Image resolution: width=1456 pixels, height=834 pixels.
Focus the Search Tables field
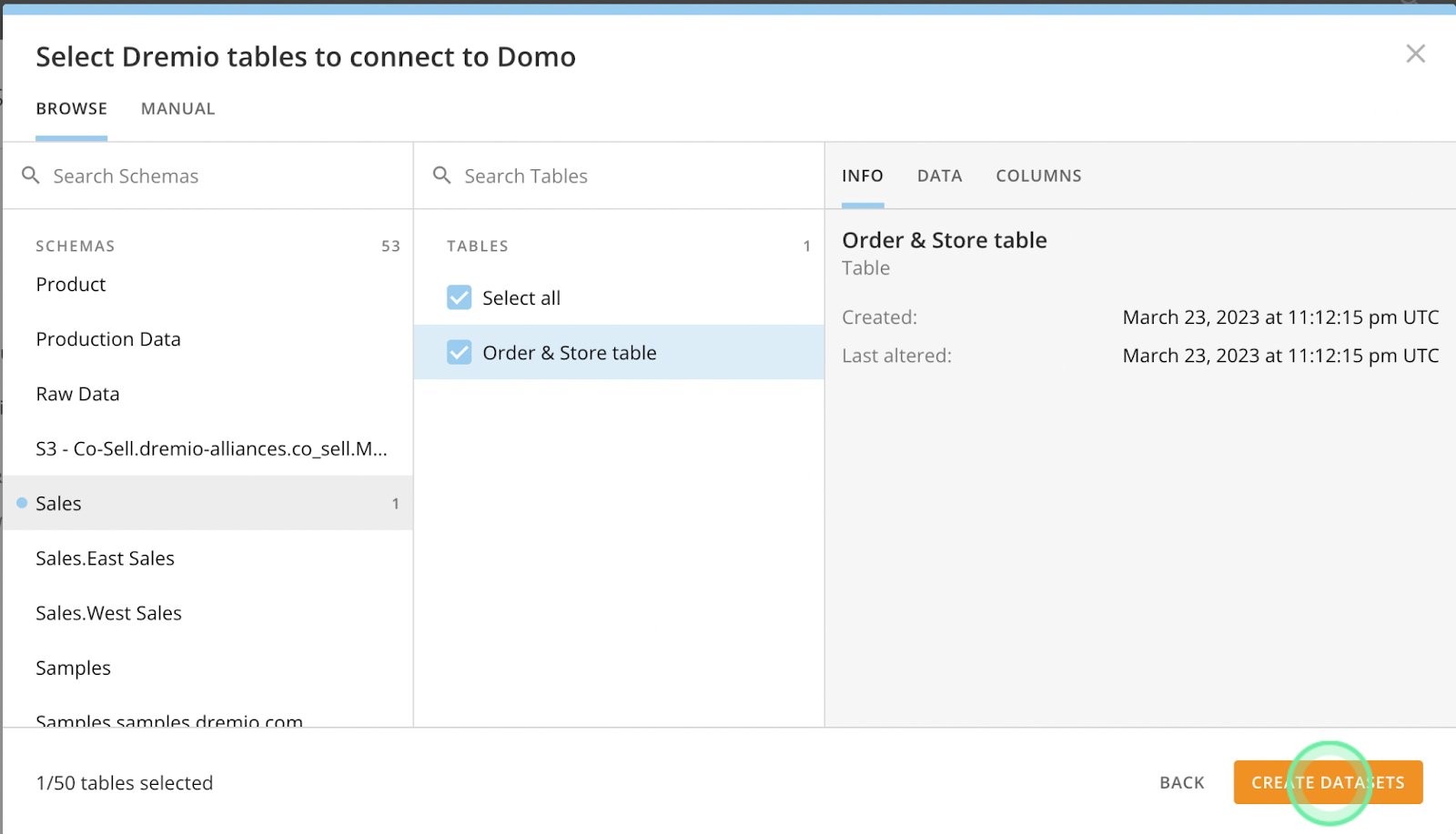click(x=628, y=176)
